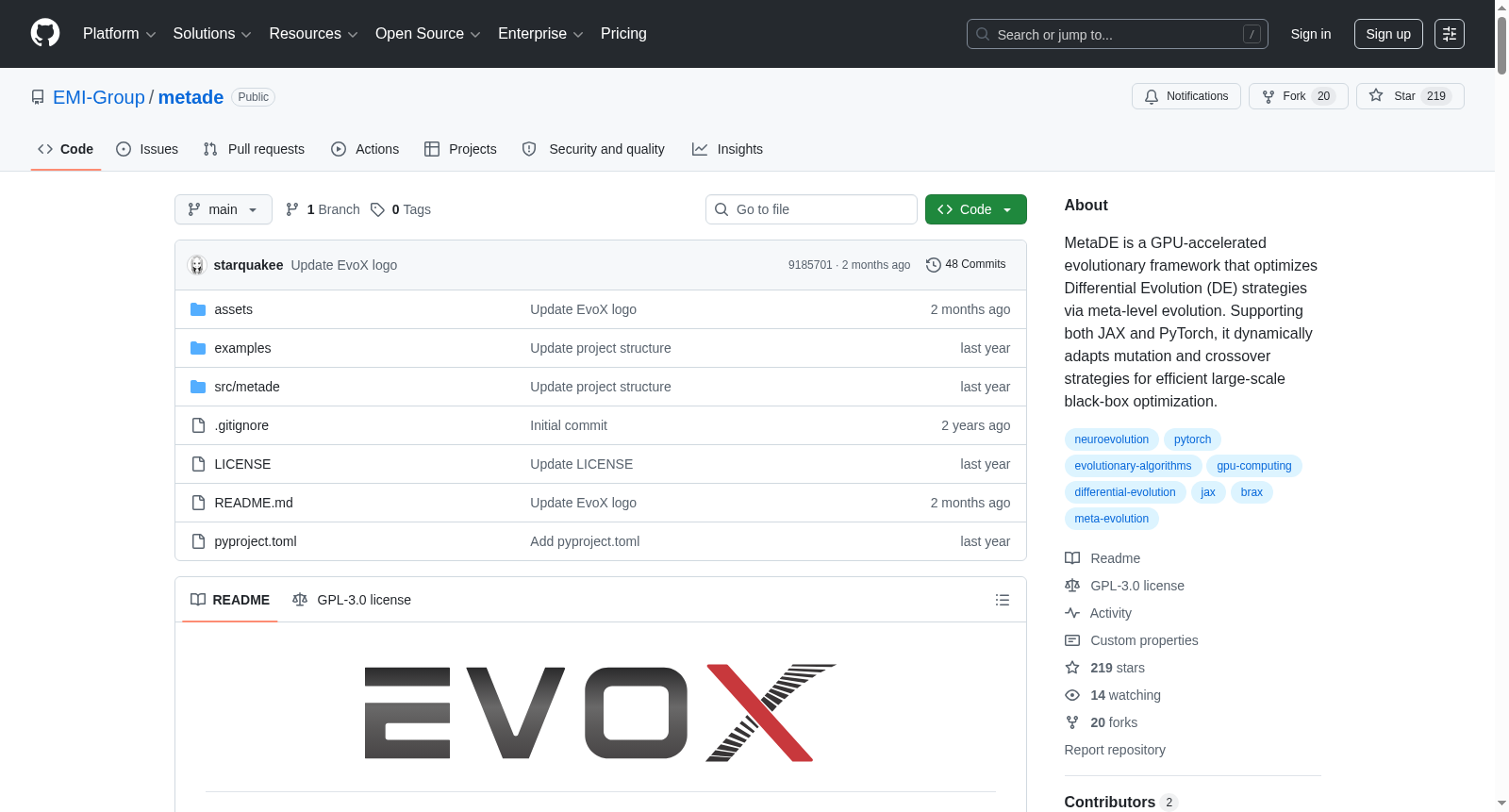Open the main branch selector dropdown
This screenshot has height=812, width=1509.
tap(224, 209)
